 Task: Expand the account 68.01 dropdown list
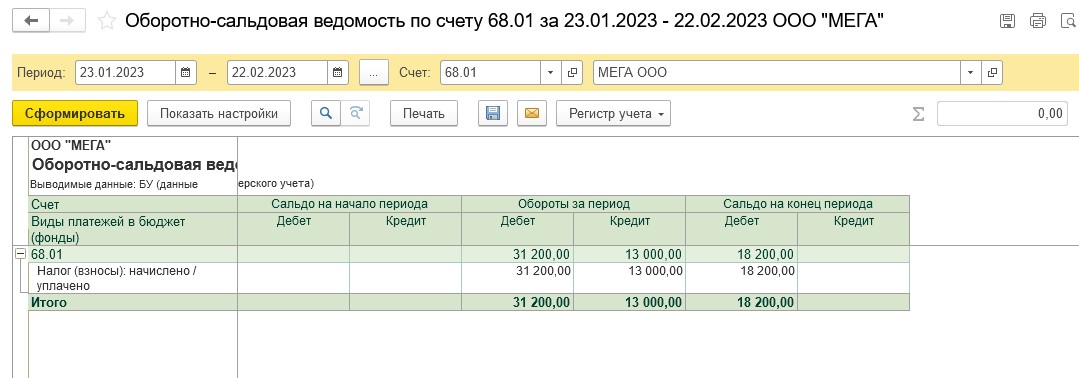[551, 72]
